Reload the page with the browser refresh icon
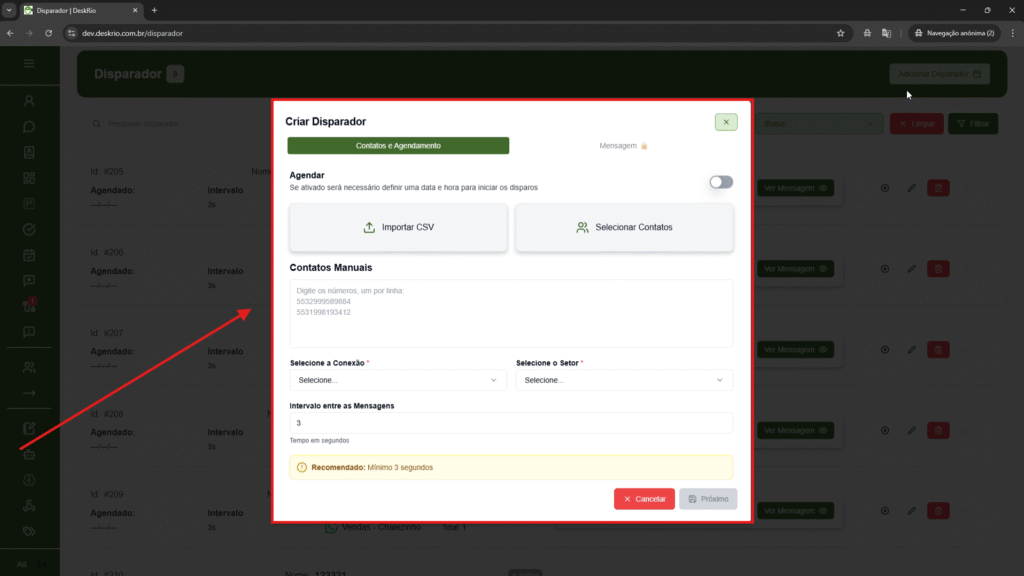The image size is (1024, 576). tap(48, 33)
